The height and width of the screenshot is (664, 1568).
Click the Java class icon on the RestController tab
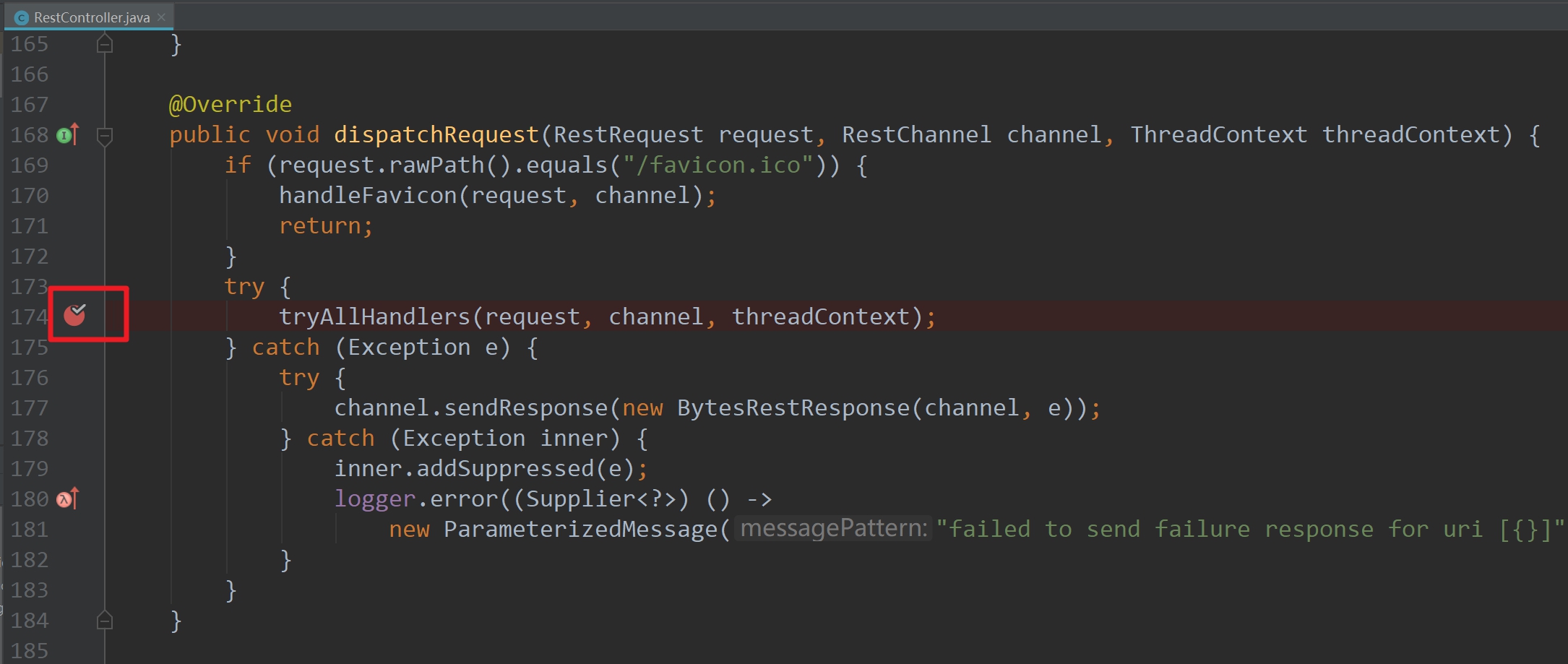pos(22,17)
